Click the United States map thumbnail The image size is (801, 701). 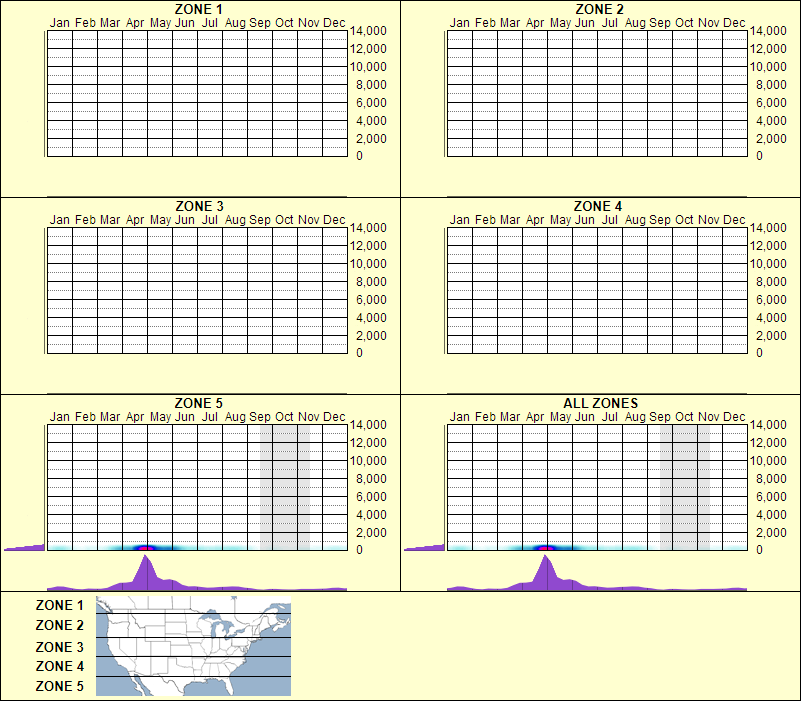click(192, 646)
